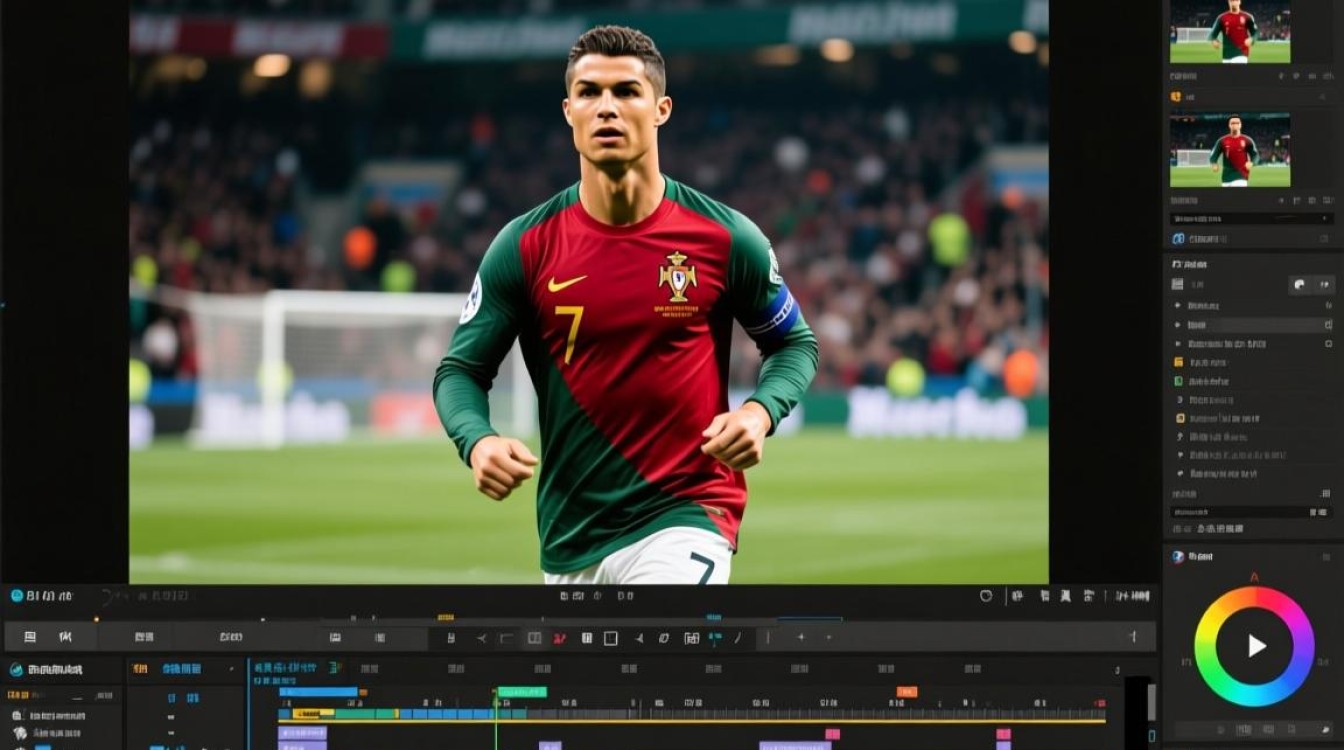The image size is (1344, 750).
Task: Click the teal circle icon heading the left track panel
Action: click(15, 669)
